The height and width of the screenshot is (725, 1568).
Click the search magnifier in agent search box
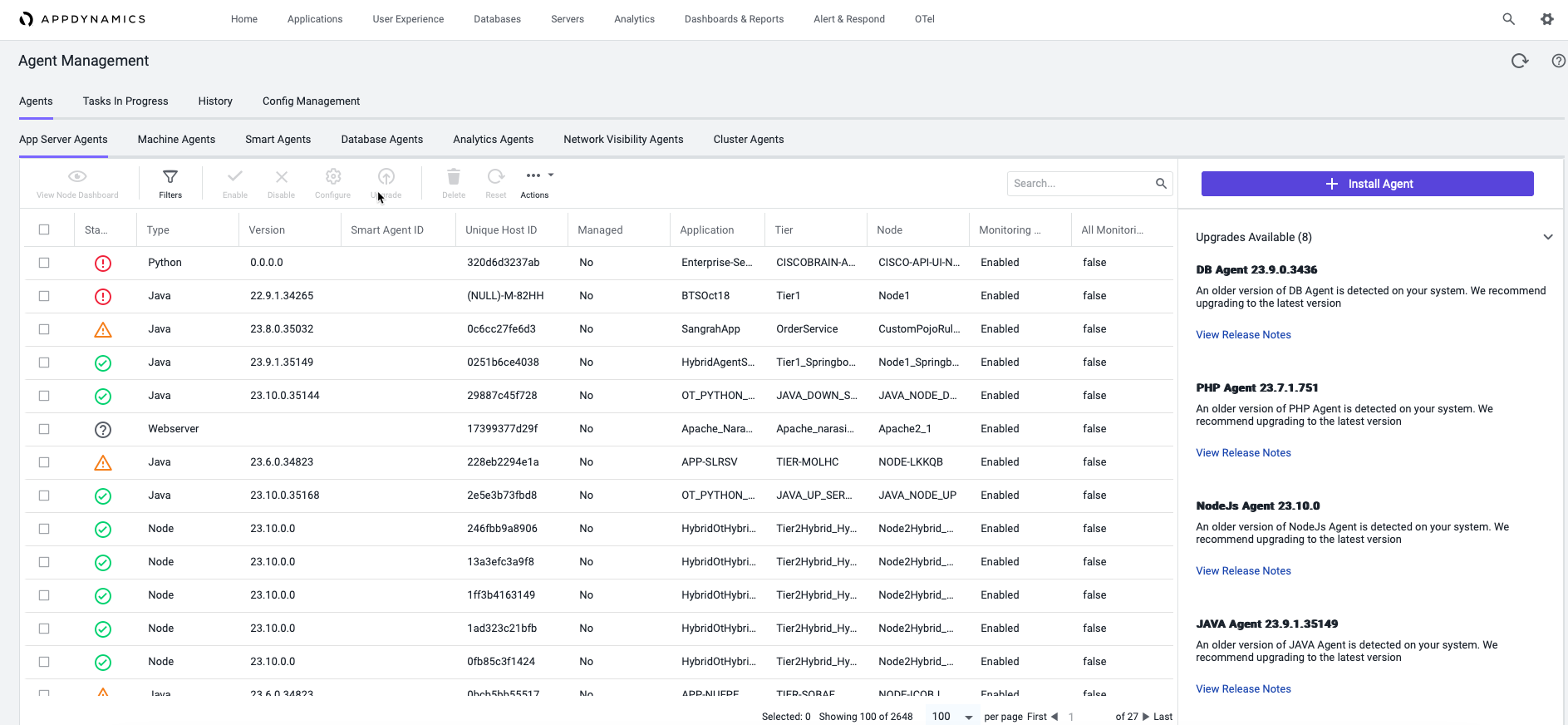coord(1161,183)
